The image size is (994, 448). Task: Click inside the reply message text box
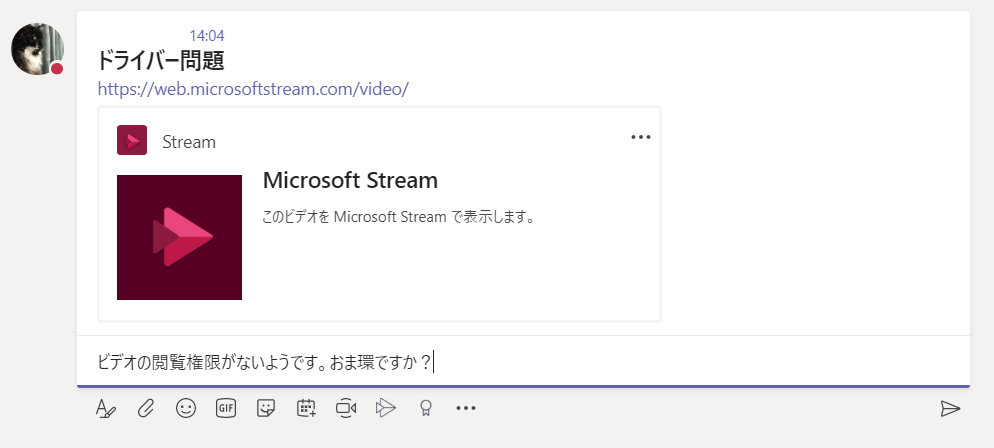[x=600, y=362]
